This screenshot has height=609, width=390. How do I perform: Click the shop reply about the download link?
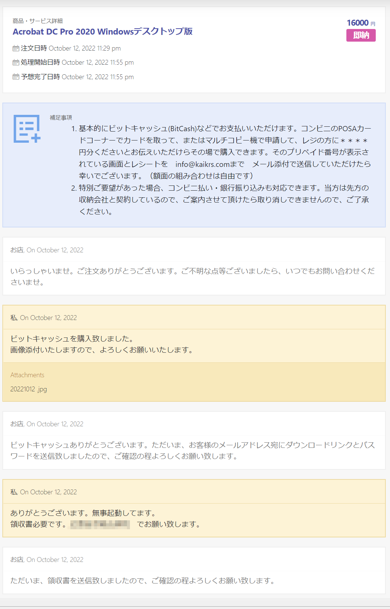193,450
